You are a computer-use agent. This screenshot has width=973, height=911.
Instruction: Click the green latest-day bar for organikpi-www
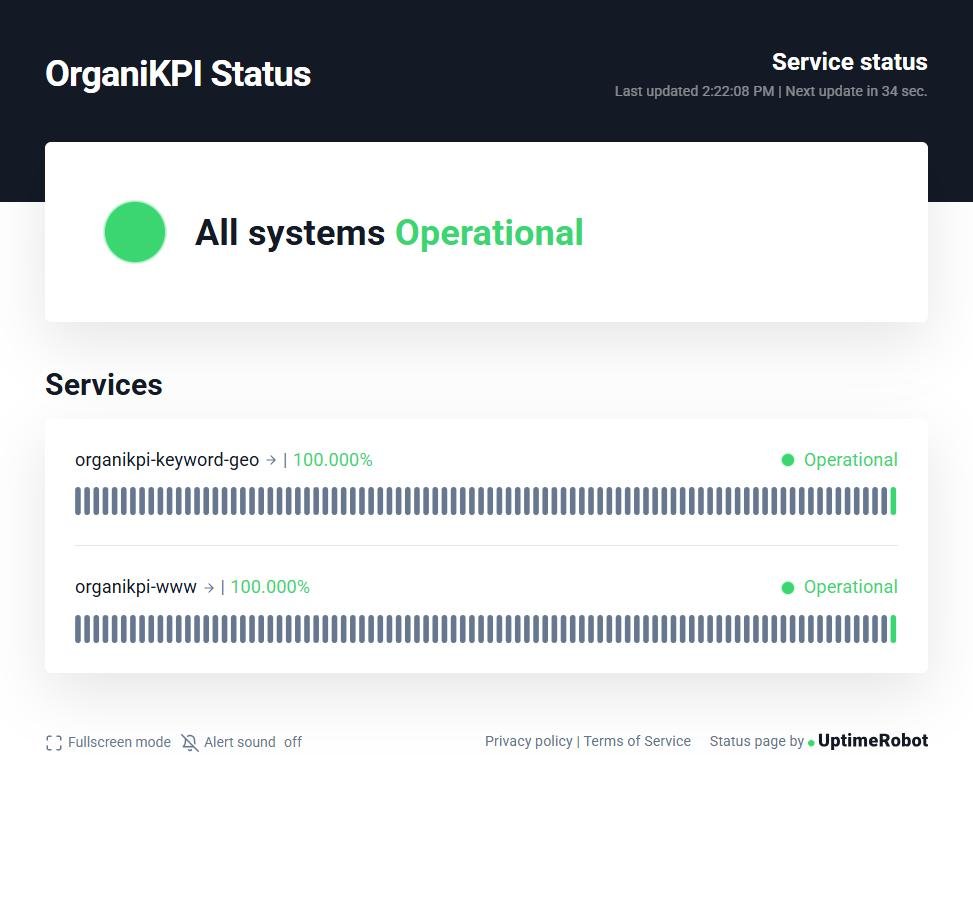pos(893,629)
